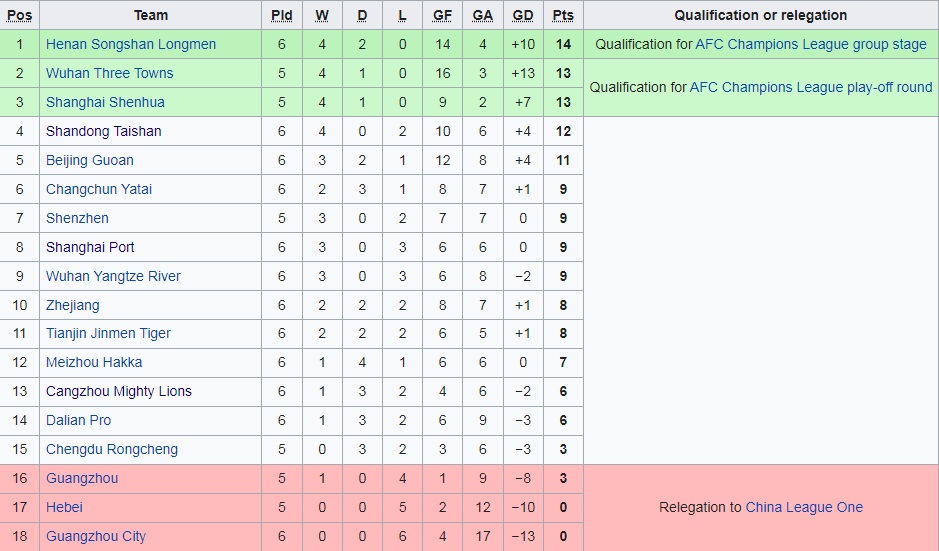Open the Changchun Yatai link
Viewport: 939px width, 551px height.
tap(99, 189)
